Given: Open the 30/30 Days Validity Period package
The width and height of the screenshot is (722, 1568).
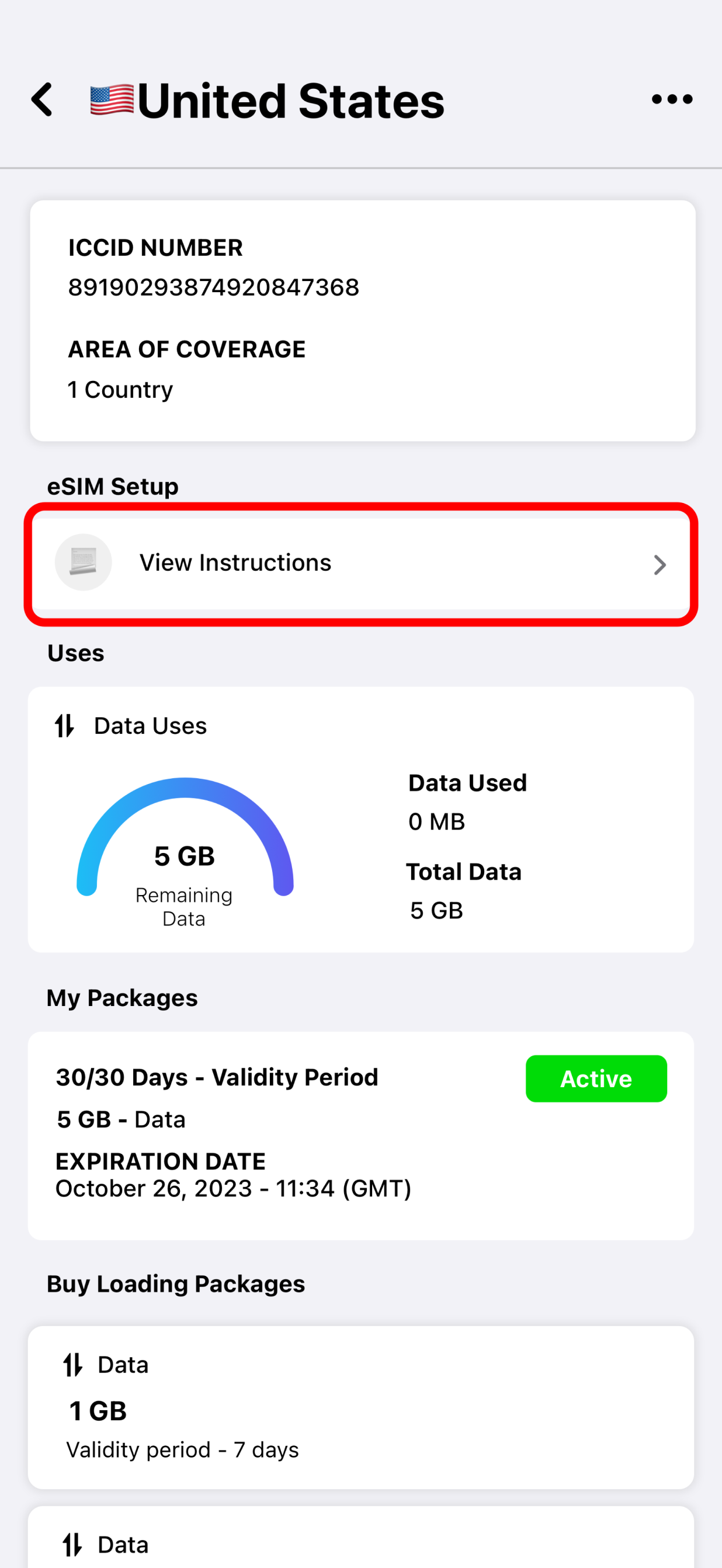Looking at the screenshot, I should [x=361, y=1136].
